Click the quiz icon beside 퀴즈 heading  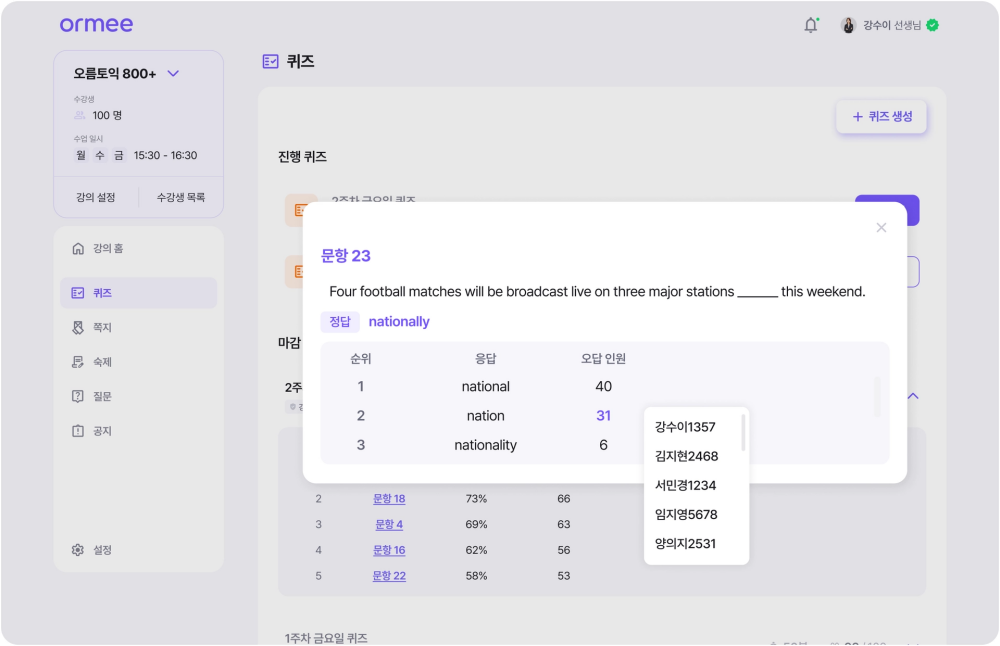tap(270, 61)
